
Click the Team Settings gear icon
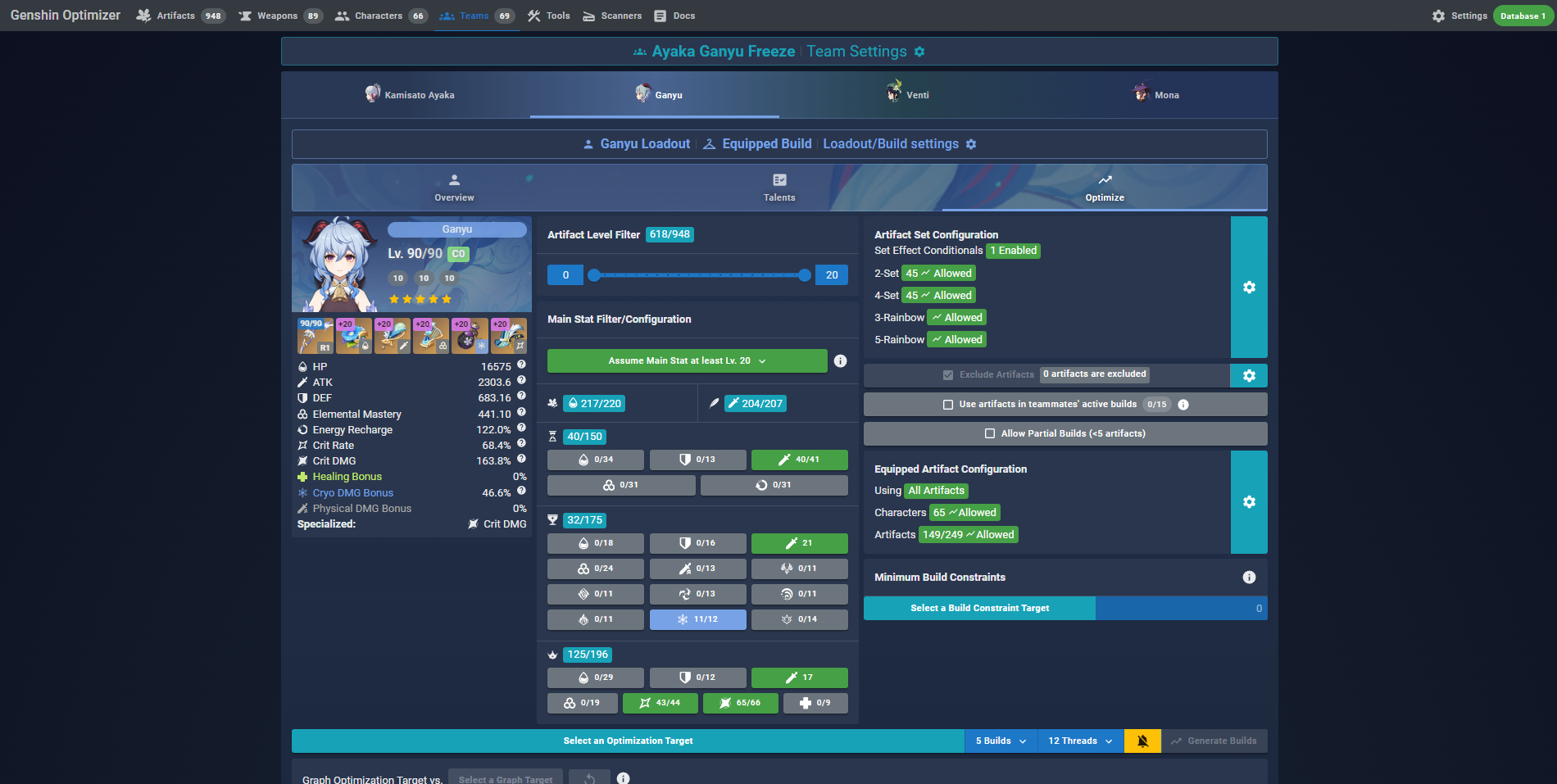(x=919, y=52)
